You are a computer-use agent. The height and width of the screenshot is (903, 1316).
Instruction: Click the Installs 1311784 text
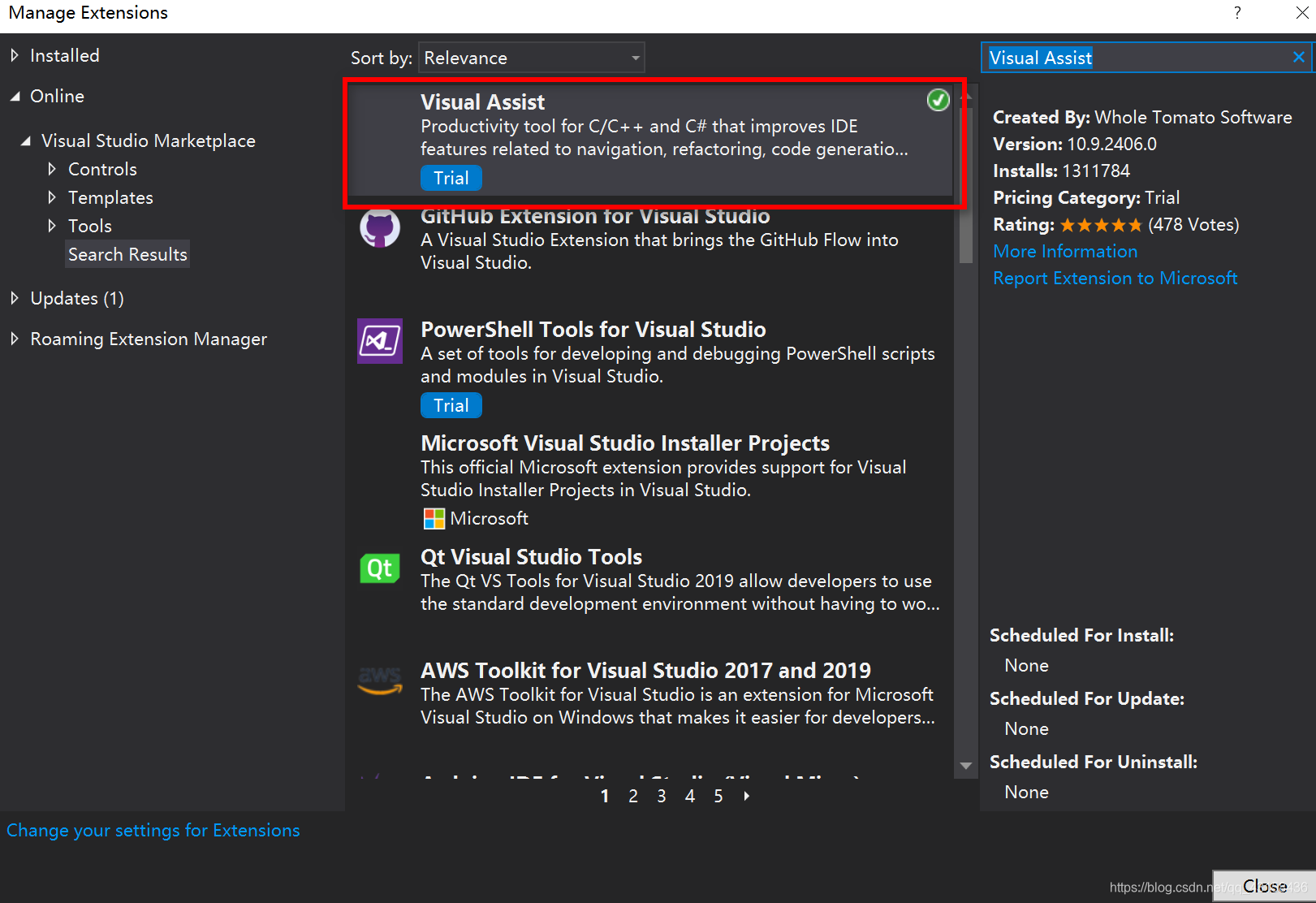coord(1061,171)
